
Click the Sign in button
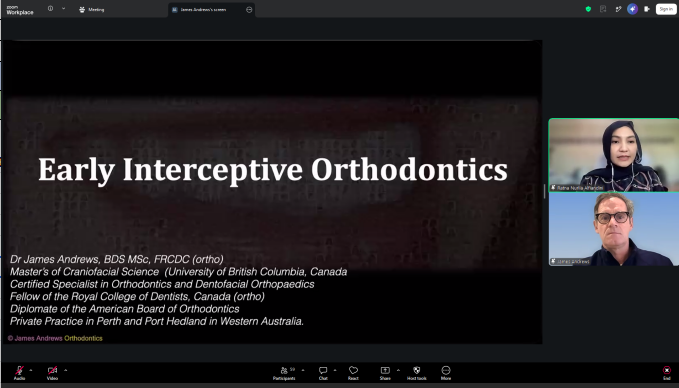[666, 9]
